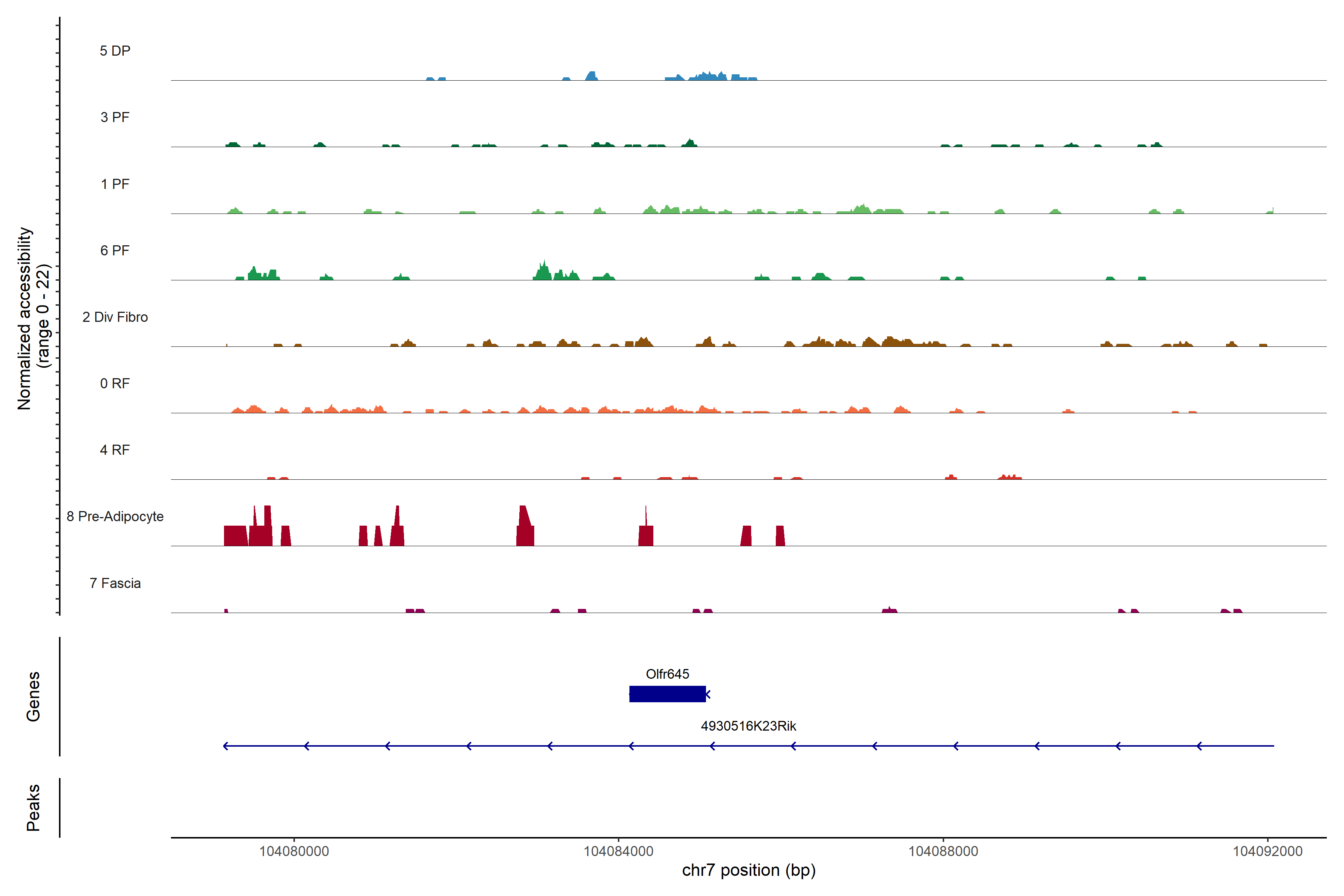1344x896 pixels.
Task: Click the 4 RF track label
Action: tap(115, 450)
